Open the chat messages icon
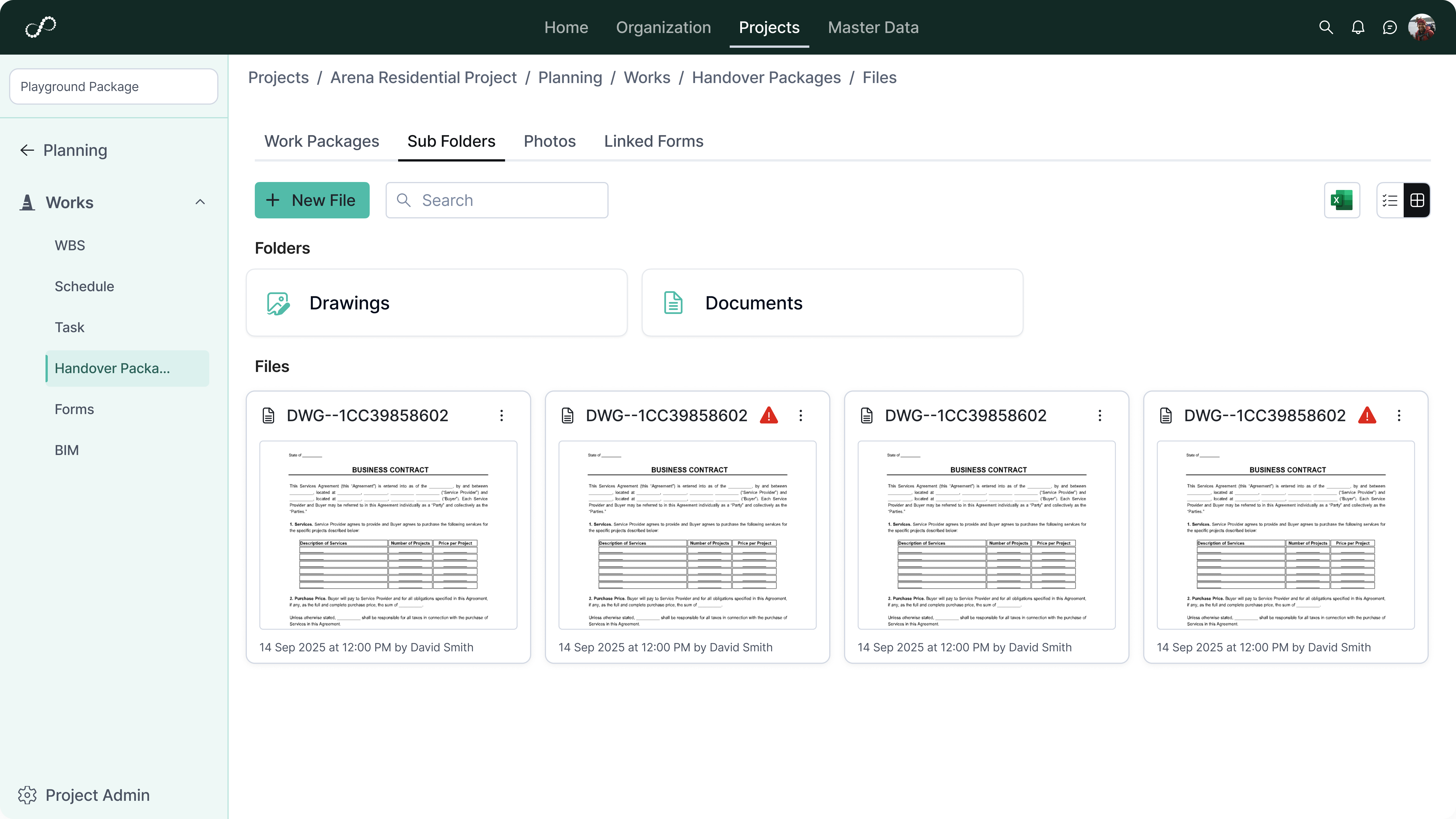 1389,27
